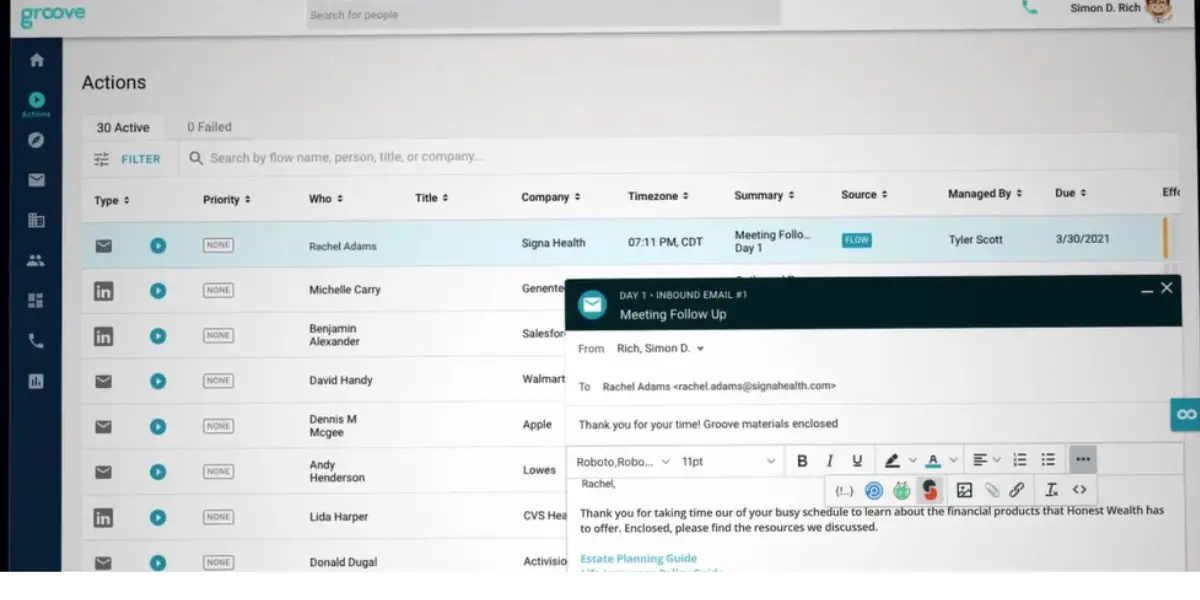Run the play action for David Handy
This screenshot has height=600, width=1200.
click(x=158, y=381)
